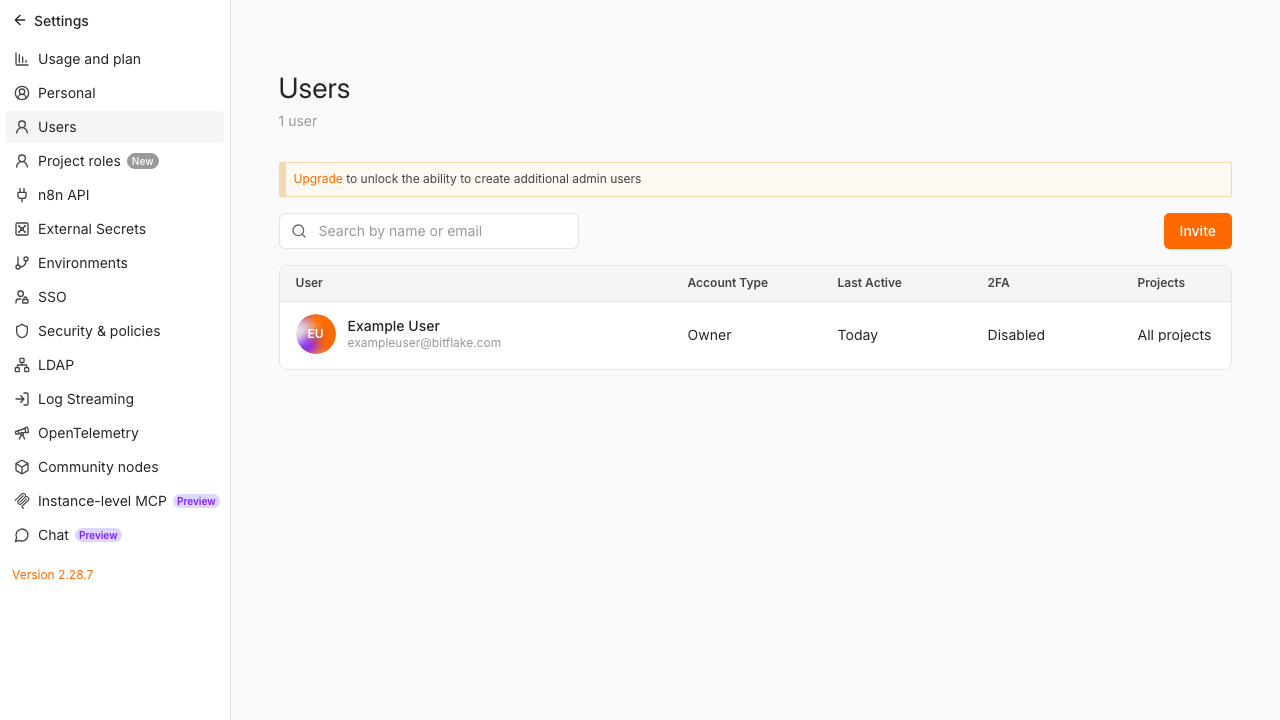Image resolution: width=1280 pixels, height=720 pixels.
Task: Focus the Search by name or email field
Action: pos(429,231)
